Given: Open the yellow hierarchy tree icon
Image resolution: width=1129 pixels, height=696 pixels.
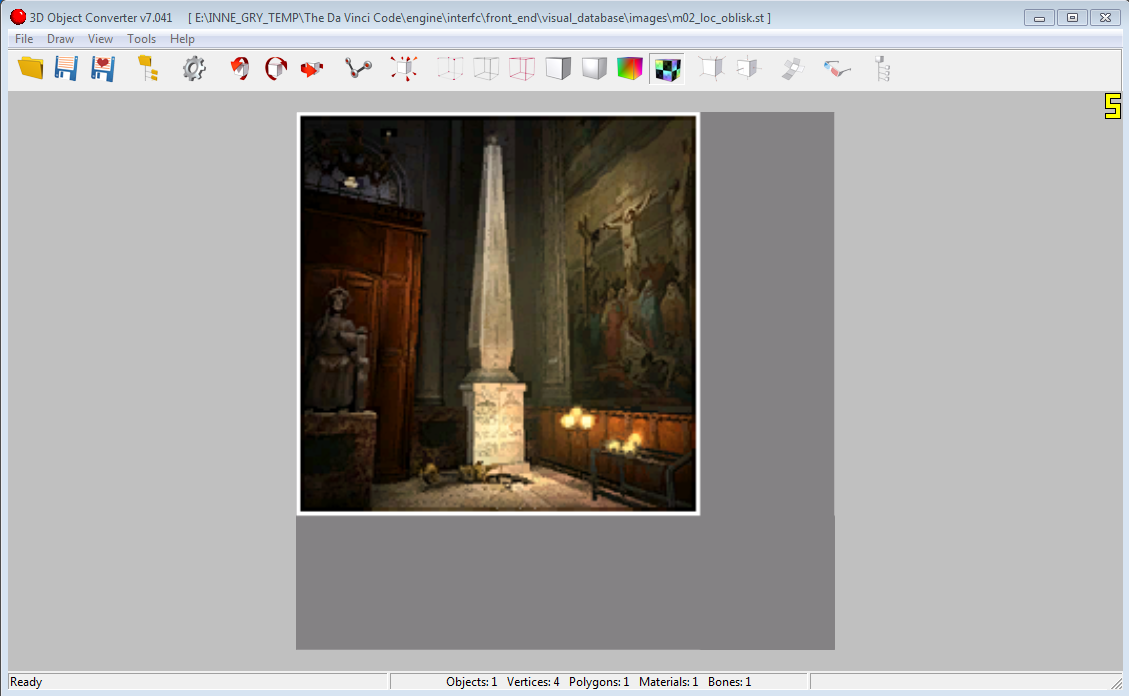Looking at the screenshot, I should [148, 68].
